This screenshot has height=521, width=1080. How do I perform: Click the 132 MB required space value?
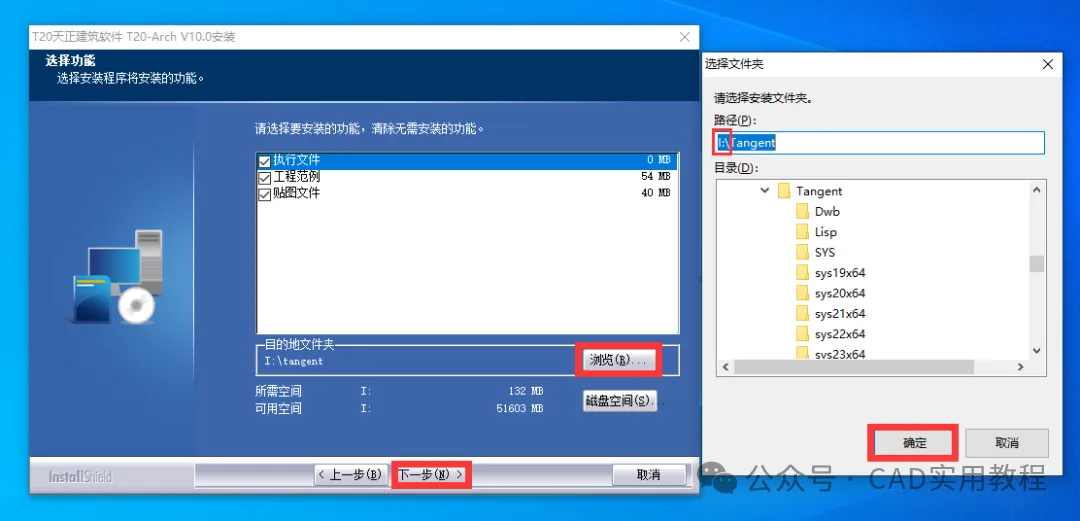[526, 391]
